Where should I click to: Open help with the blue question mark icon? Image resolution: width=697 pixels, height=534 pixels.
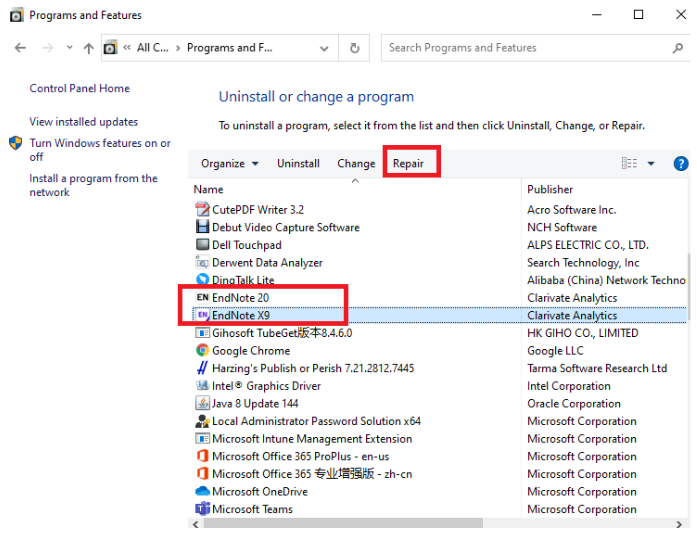[x=681, y=164]
